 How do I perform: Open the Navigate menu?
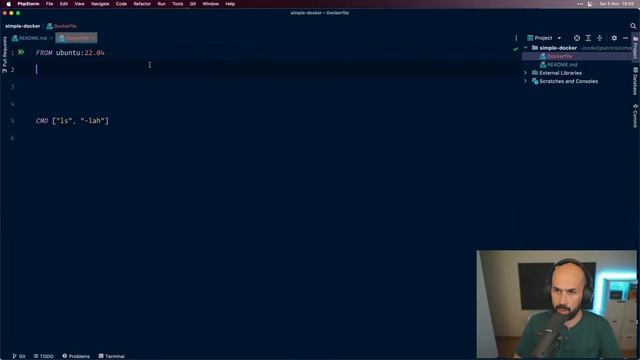tap(100, 4)
